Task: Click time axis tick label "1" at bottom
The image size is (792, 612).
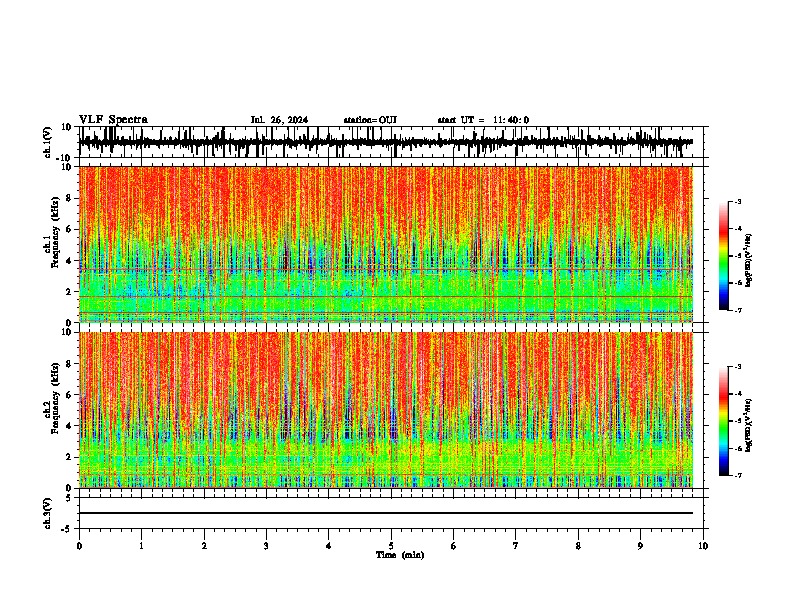Action: [141, 546]
